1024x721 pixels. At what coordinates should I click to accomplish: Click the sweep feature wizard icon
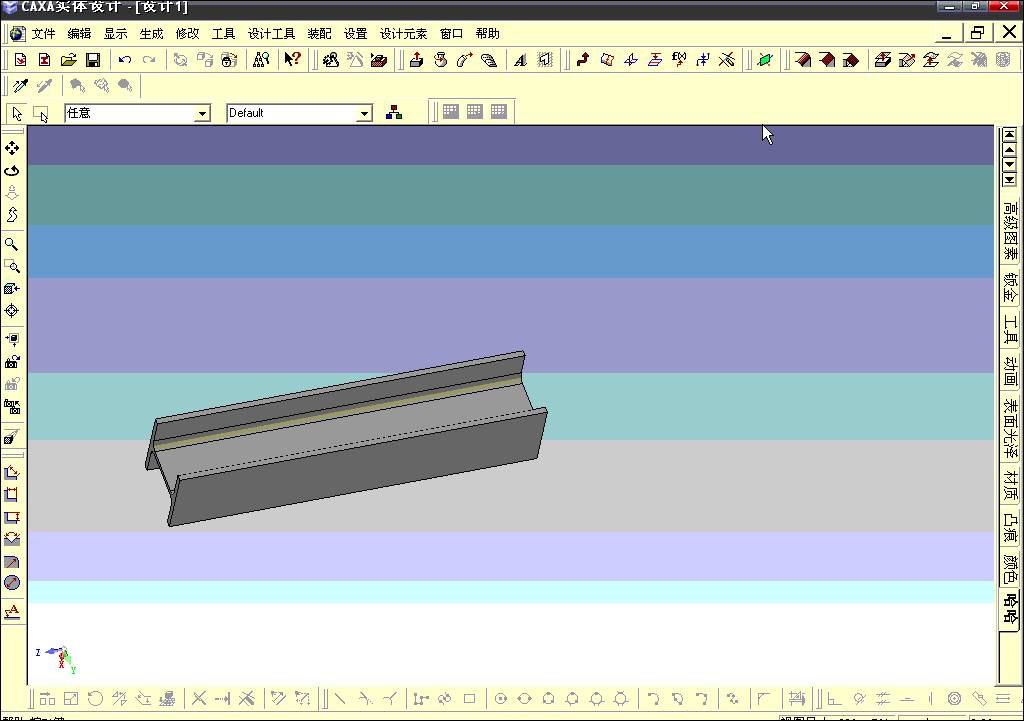[464, 60]
